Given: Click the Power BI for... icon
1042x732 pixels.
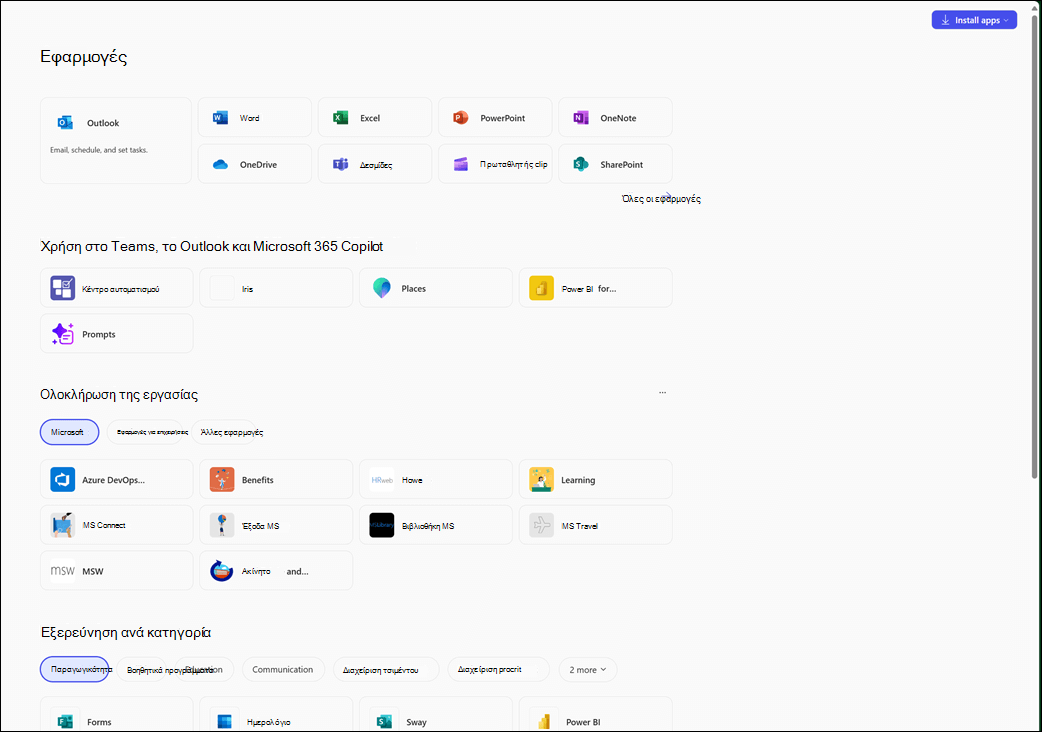Looking at the screenshot, I should (x=541, y=288).
